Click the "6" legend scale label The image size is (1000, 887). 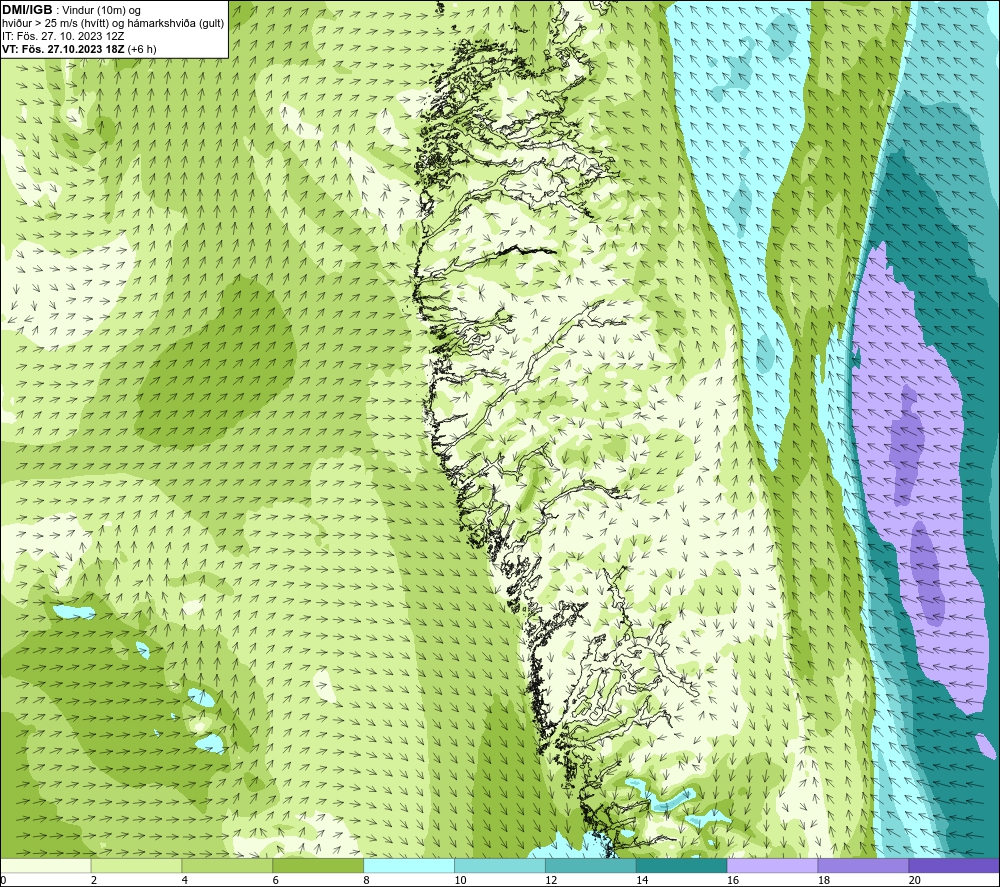(x=276, y=880)
